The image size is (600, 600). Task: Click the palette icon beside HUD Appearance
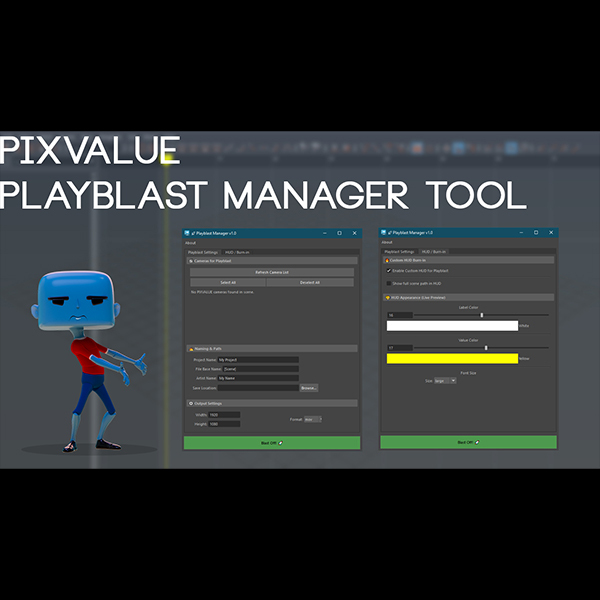tap(388, 297)
